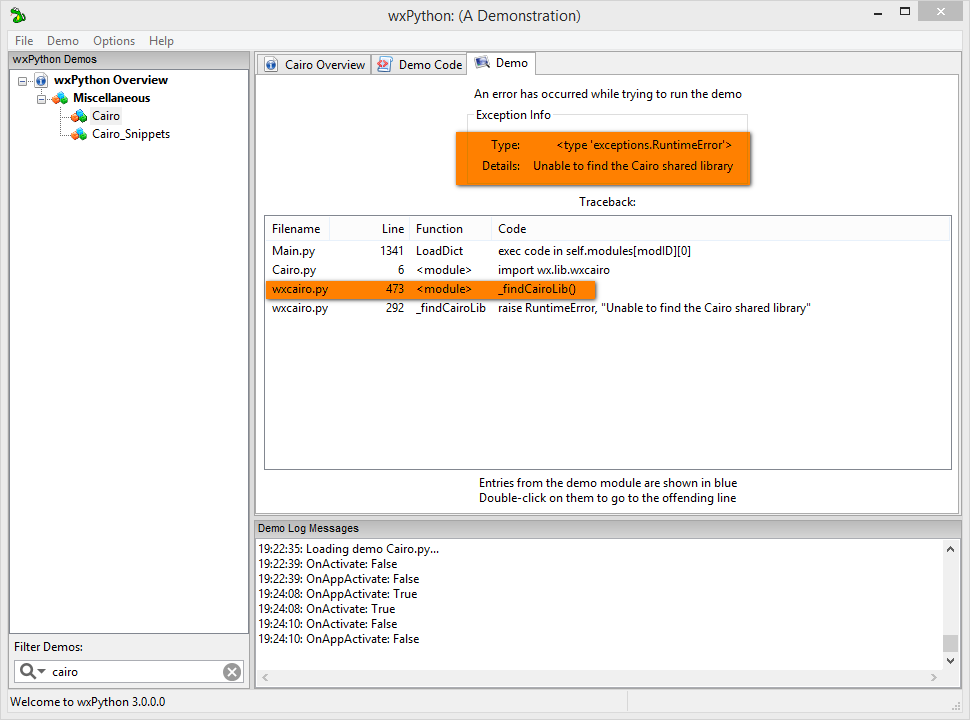Select the Cairo demo in tree
970x720 pixels.
(x=106, y=116)
